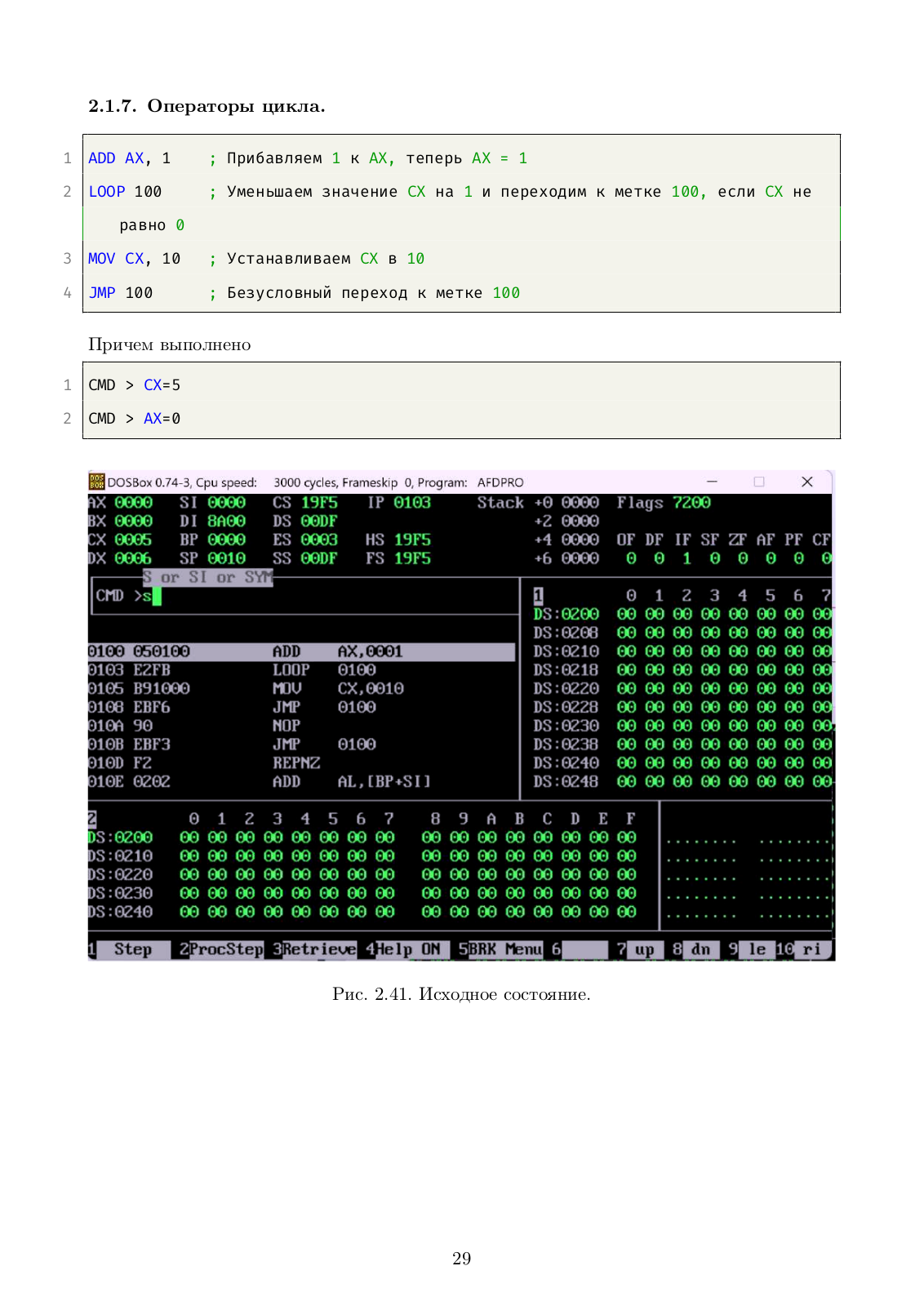Click the IP register value 0103
924x1306 pixels.
click(412, 503)
